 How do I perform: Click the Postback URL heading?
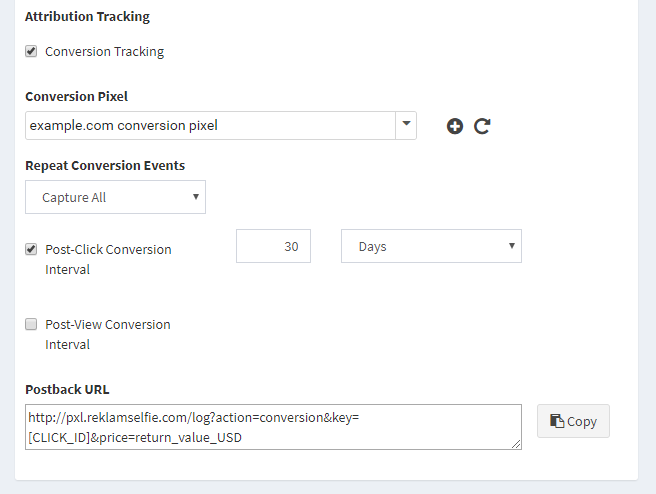click(67, 389)
